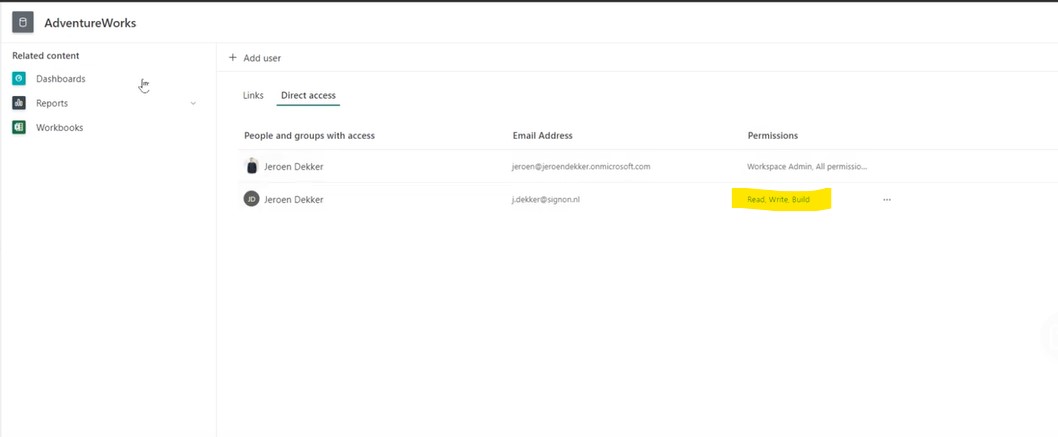Click the Workspace Admin permissions cell
This screenshot has height=437, width=1058.
click(x=806, y=167)
